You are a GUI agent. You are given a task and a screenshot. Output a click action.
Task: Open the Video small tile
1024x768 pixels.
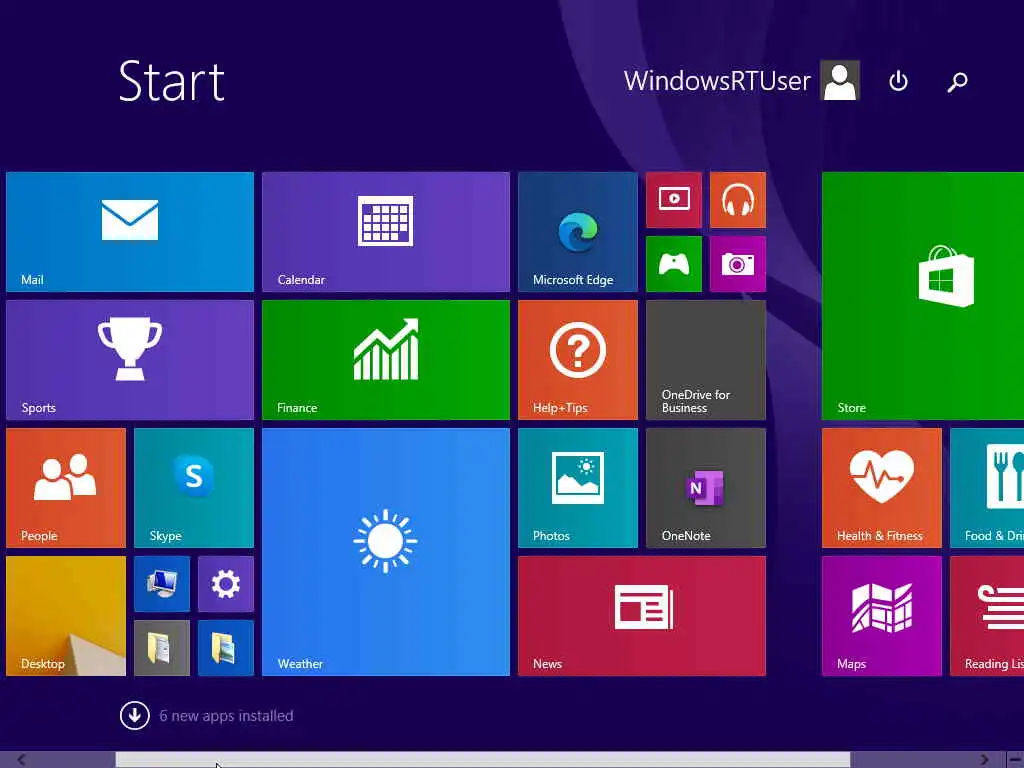674,200
